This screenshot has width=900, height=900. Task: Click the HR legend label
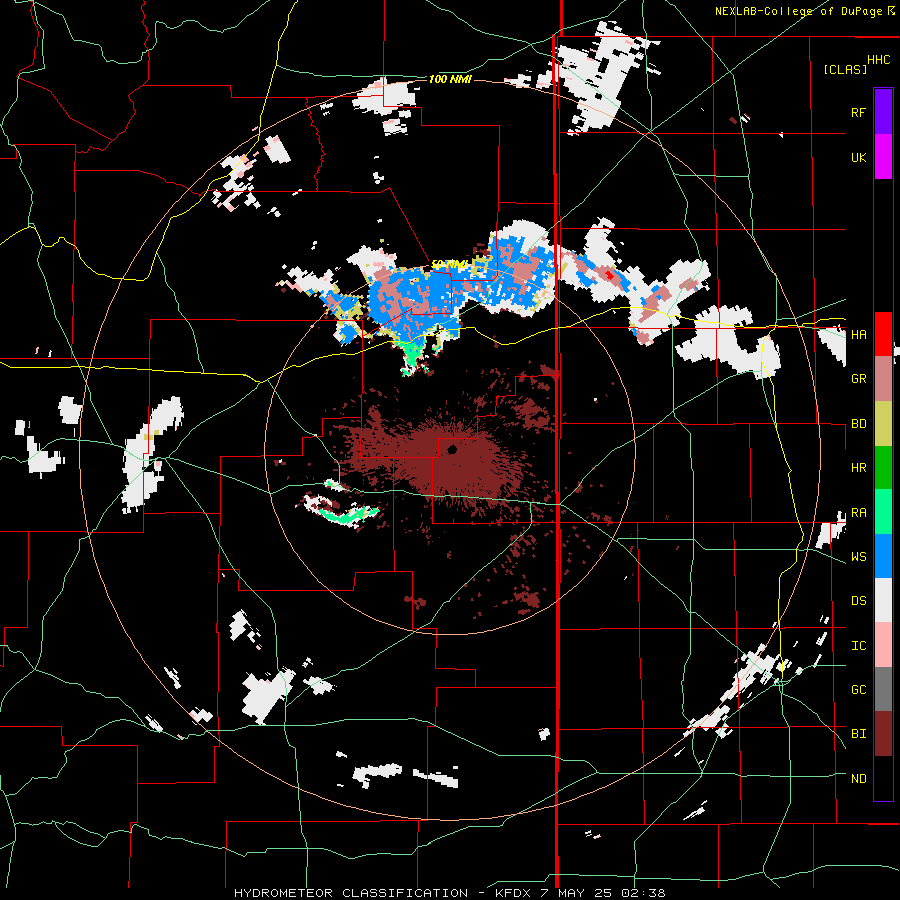point(858,468)
